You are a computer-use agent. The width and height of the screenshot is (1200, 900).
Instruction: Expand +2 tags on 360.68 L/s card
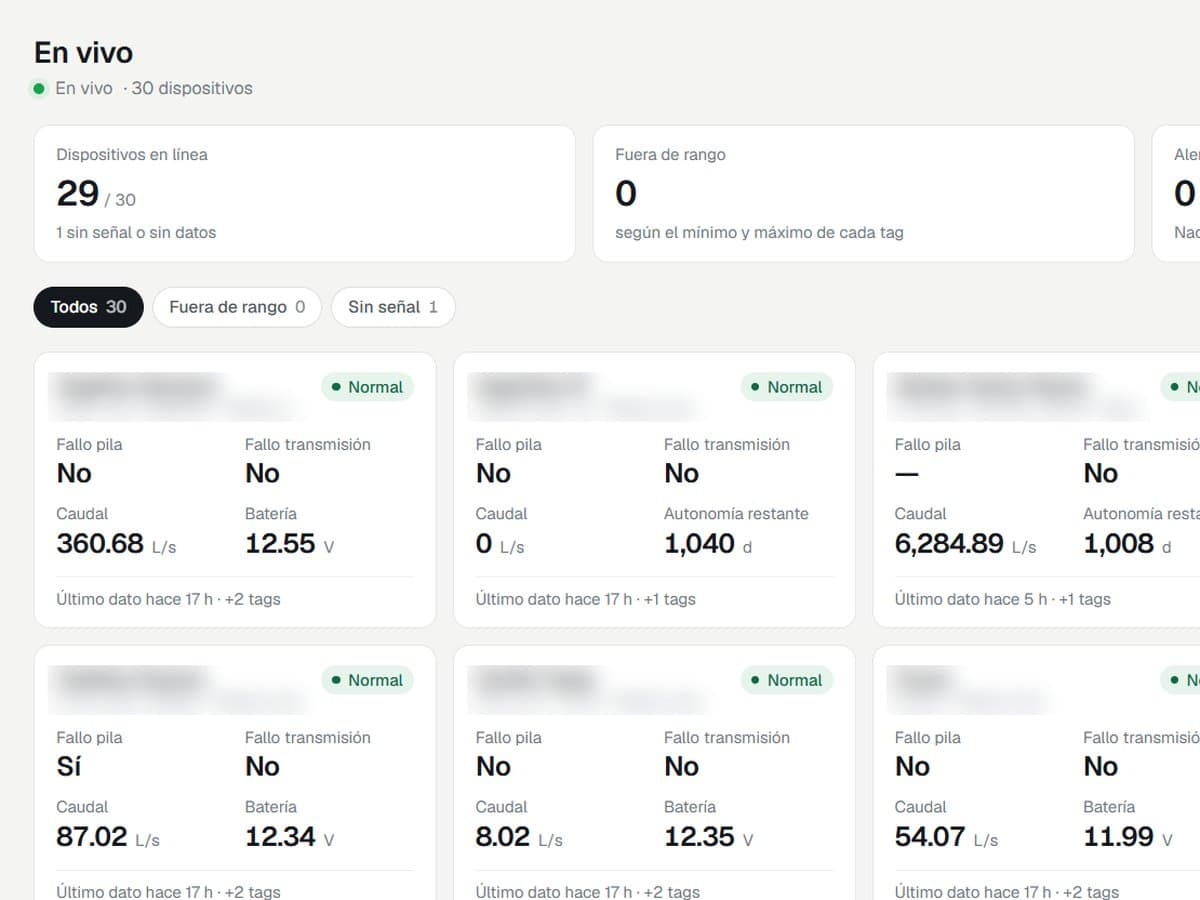tap(253, 599)
